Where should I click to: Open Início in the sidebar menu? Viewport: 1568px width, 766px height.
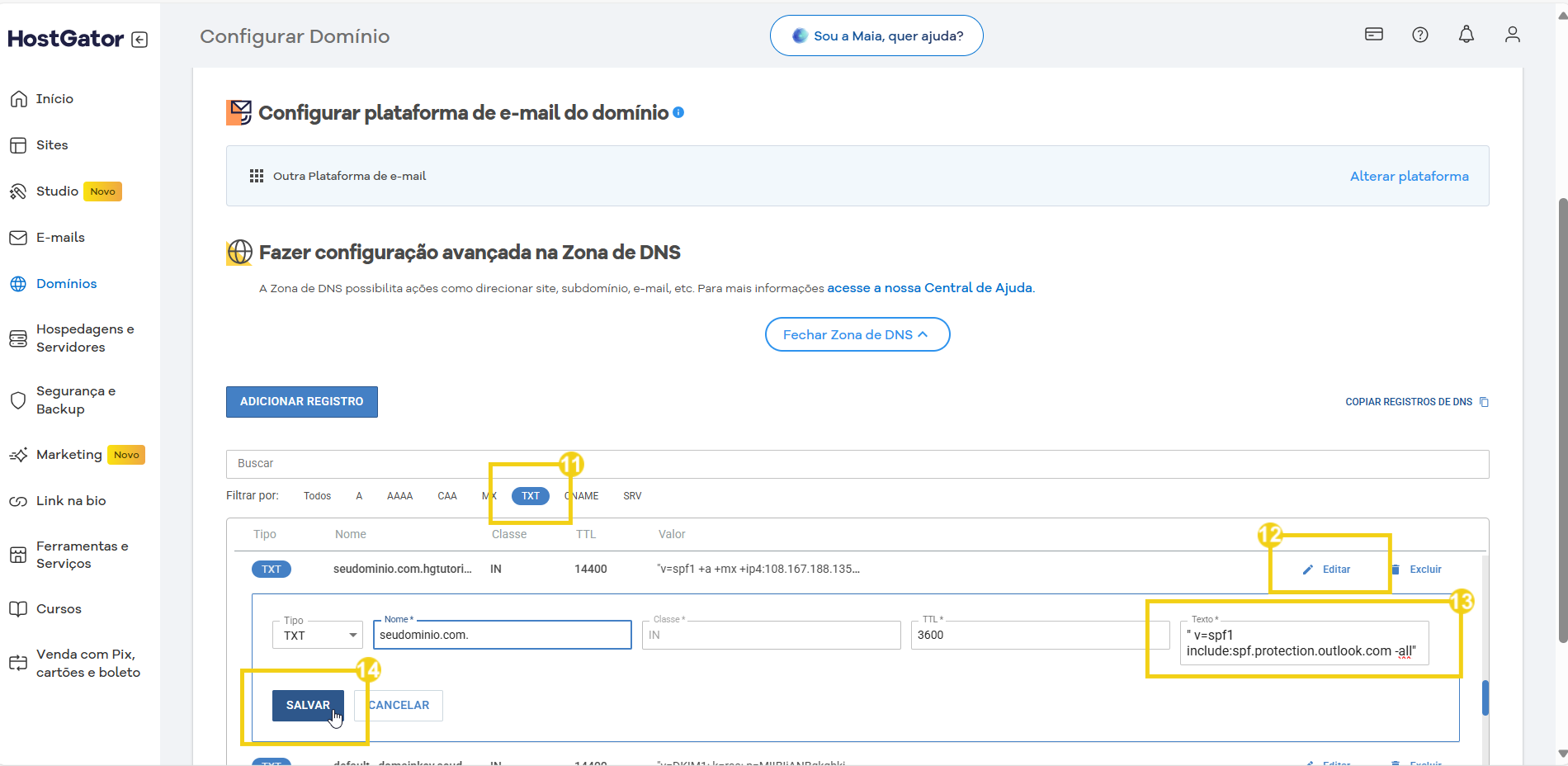(x=54, y=99)
